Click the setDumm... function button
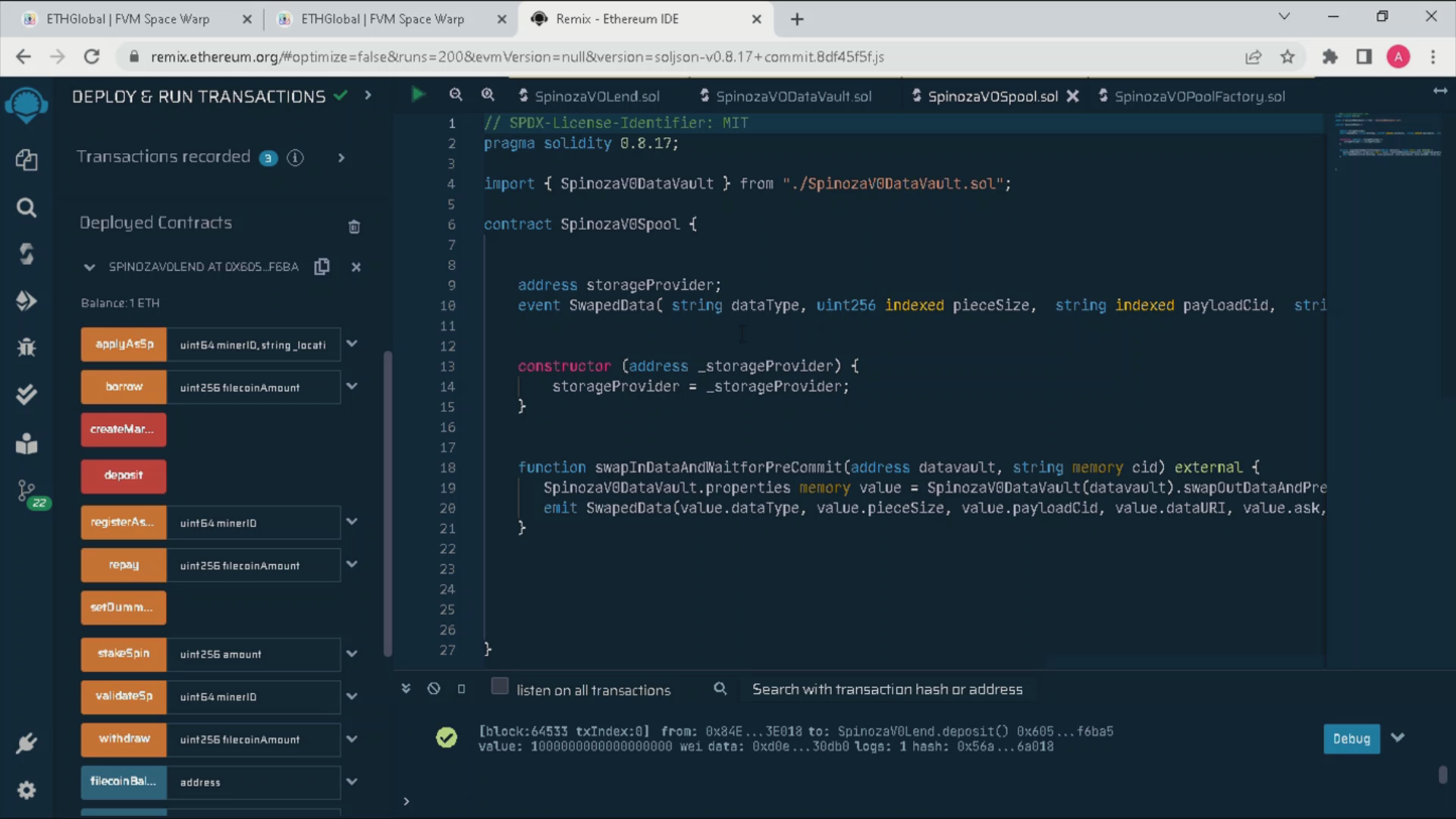The image size is (1456, 819). click(x=124, y=607)
